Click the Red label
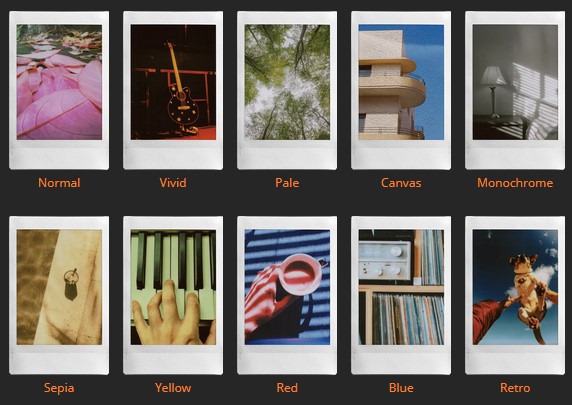Screen dimensions: 572x405 287,388
